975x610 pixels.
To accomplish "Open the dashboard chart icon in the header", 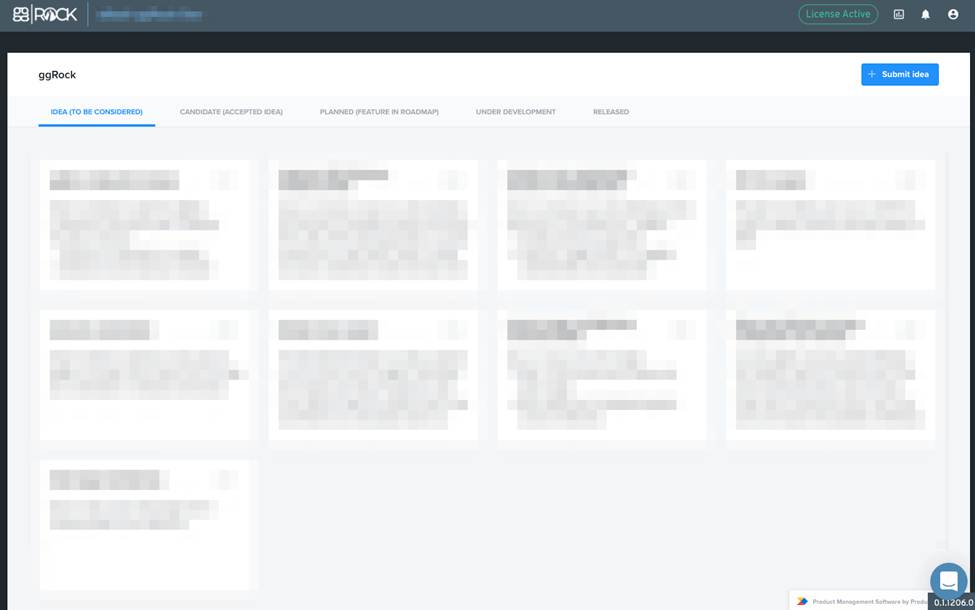I will (899, 15).
